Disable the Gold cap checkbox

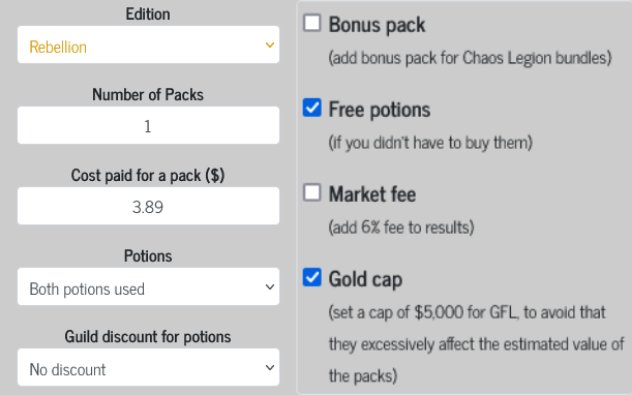[x=312, y=277]
